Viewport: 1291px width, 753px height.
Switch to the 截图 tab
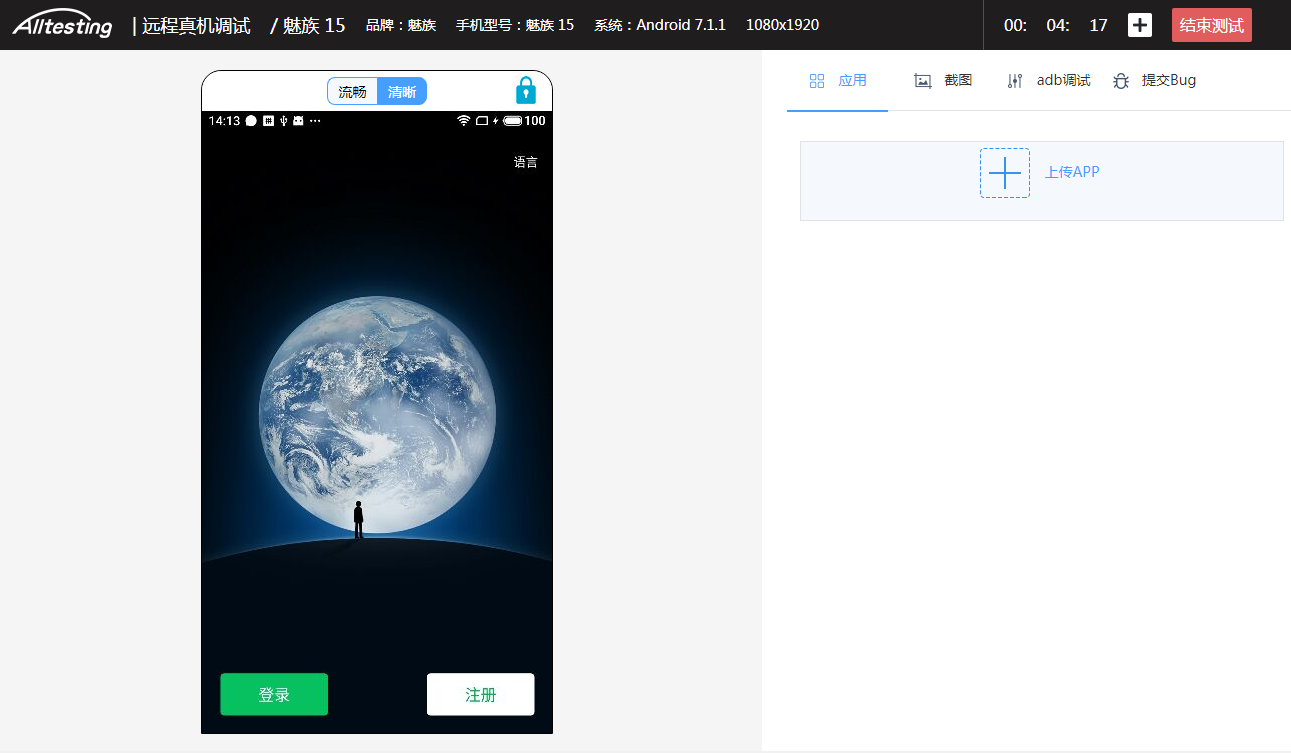[x=943, y=81]
